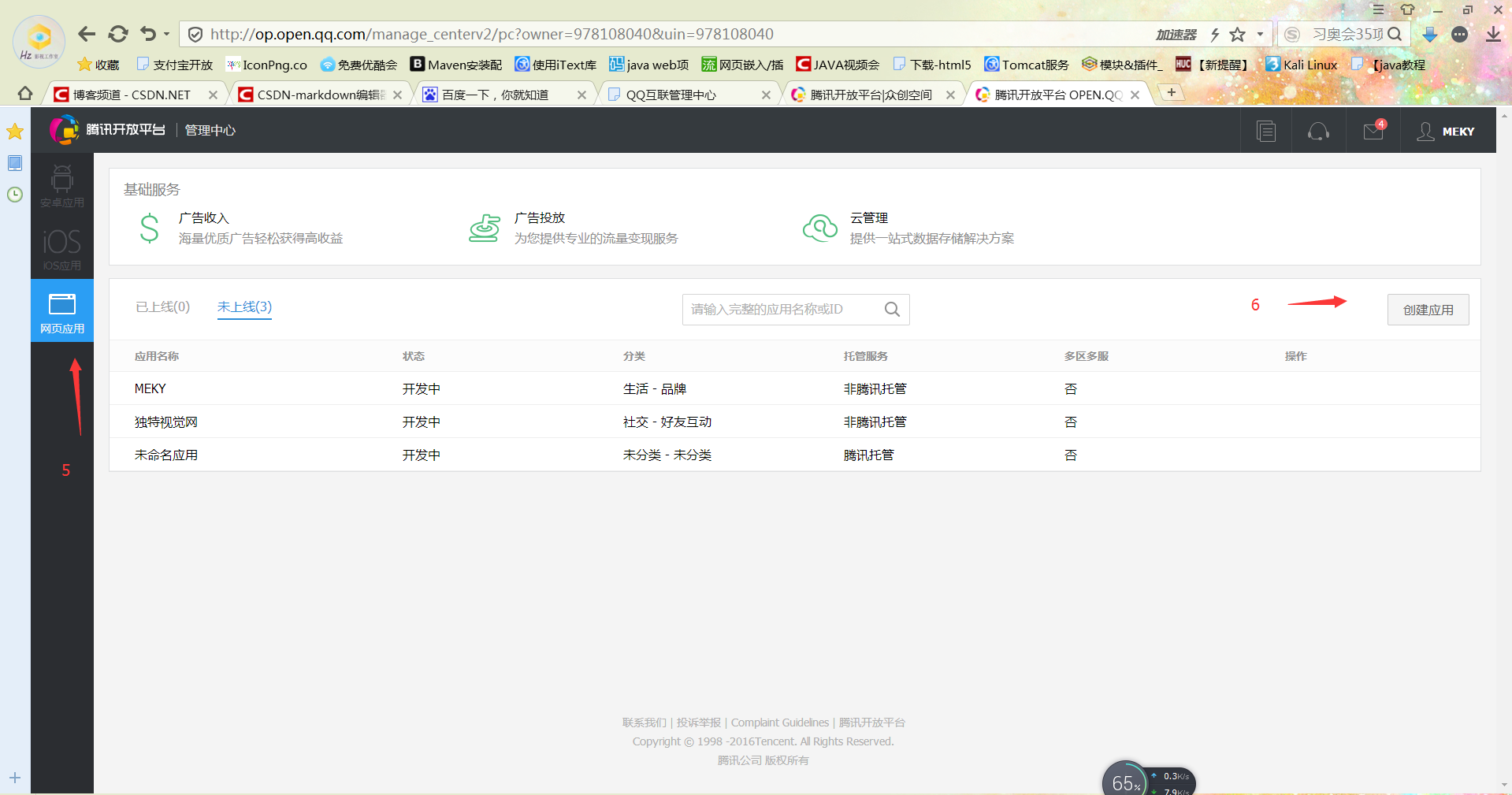Viewport: 1512px width, 795px height.
Task: Open the documents icon in header
Action: click(x=1266, y=131)
